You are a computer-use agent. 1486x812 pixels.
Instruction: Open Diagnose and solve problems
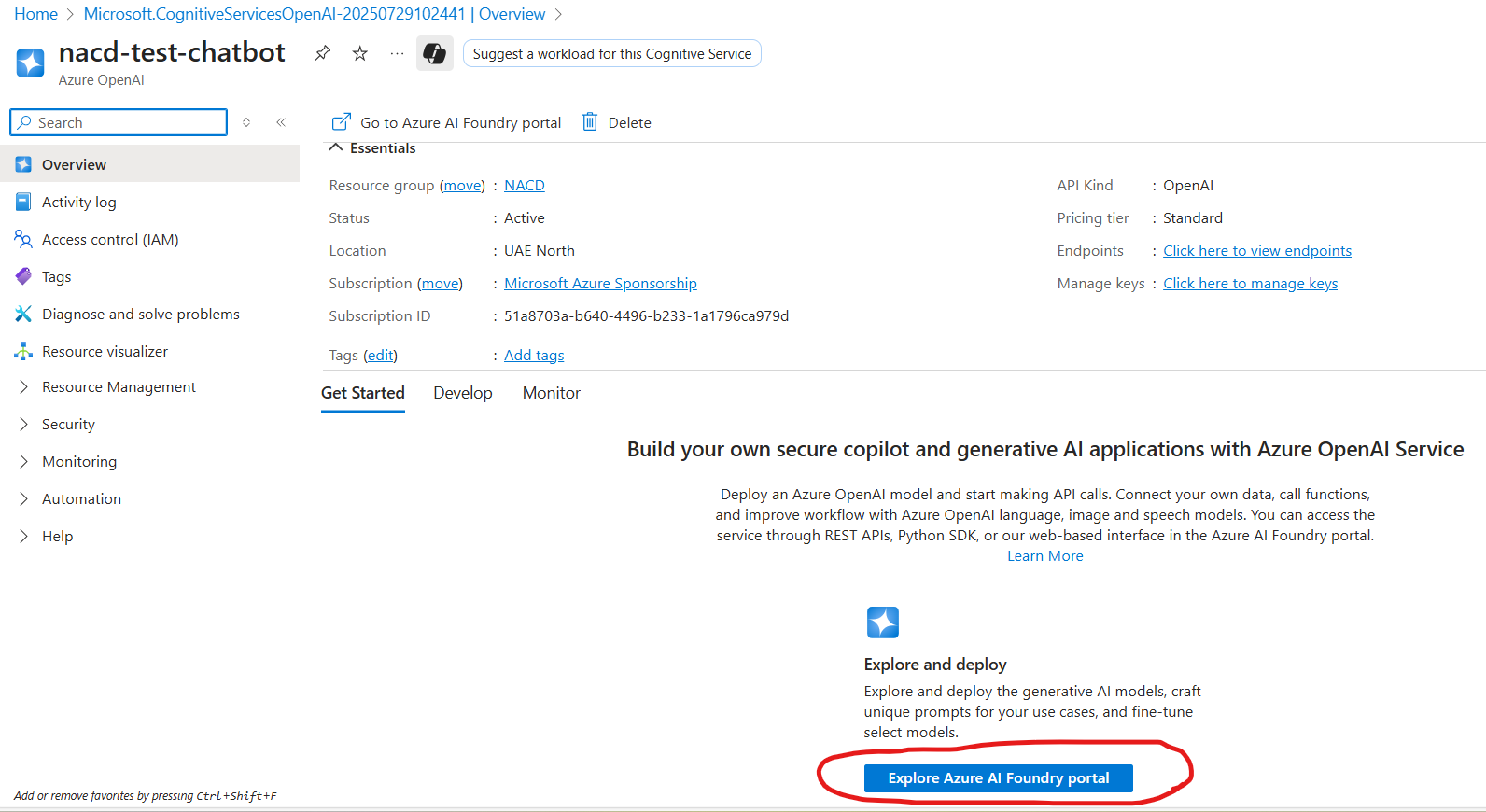click(140, 315)
